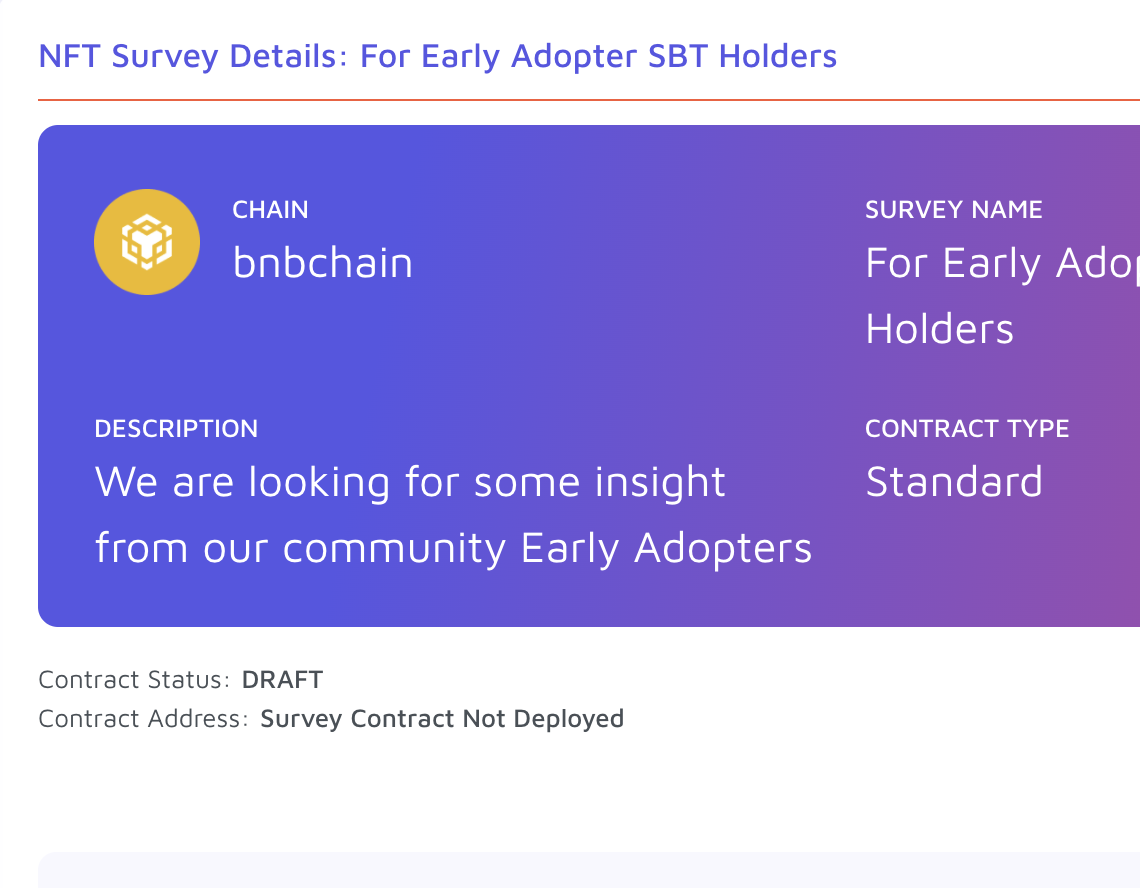Image resolution: width=1140 pixels, height=888 pixels.
Task: Click the orange divider under the title
Action: (x=589, y=100)
